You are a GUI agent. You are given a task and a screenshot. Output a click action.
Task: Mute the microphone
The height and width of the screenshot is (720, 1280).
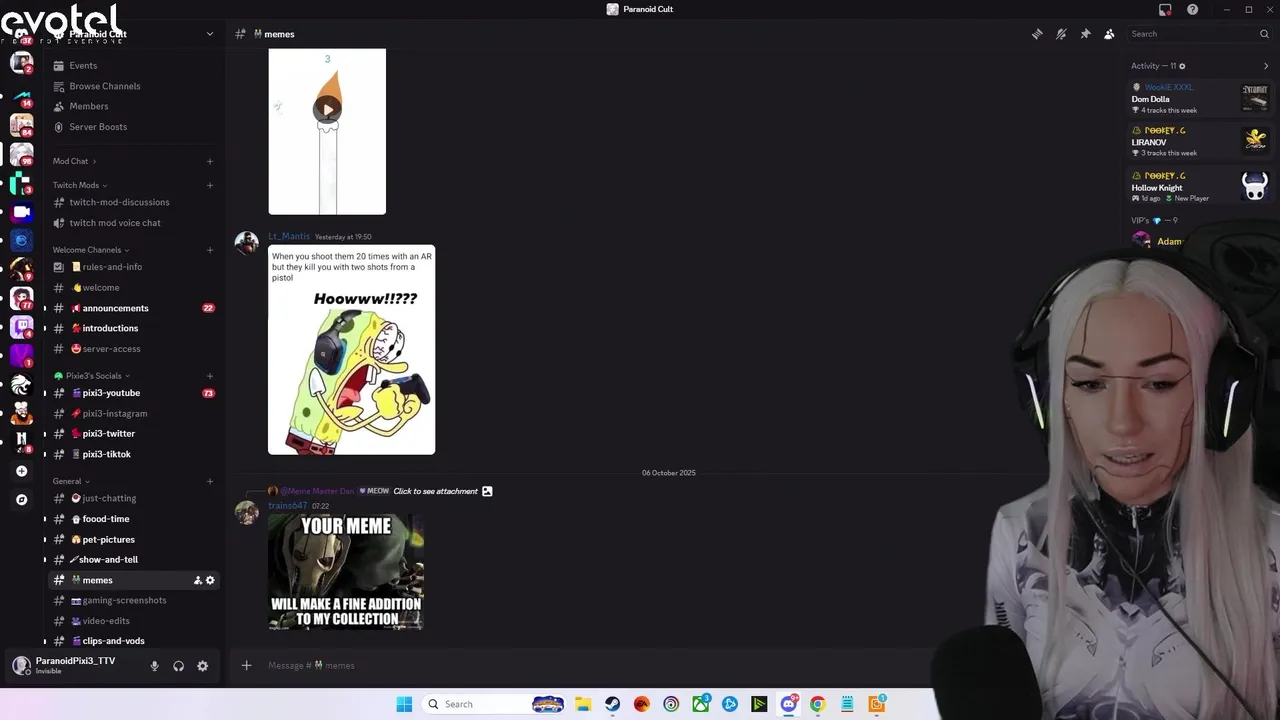(154, 666)
